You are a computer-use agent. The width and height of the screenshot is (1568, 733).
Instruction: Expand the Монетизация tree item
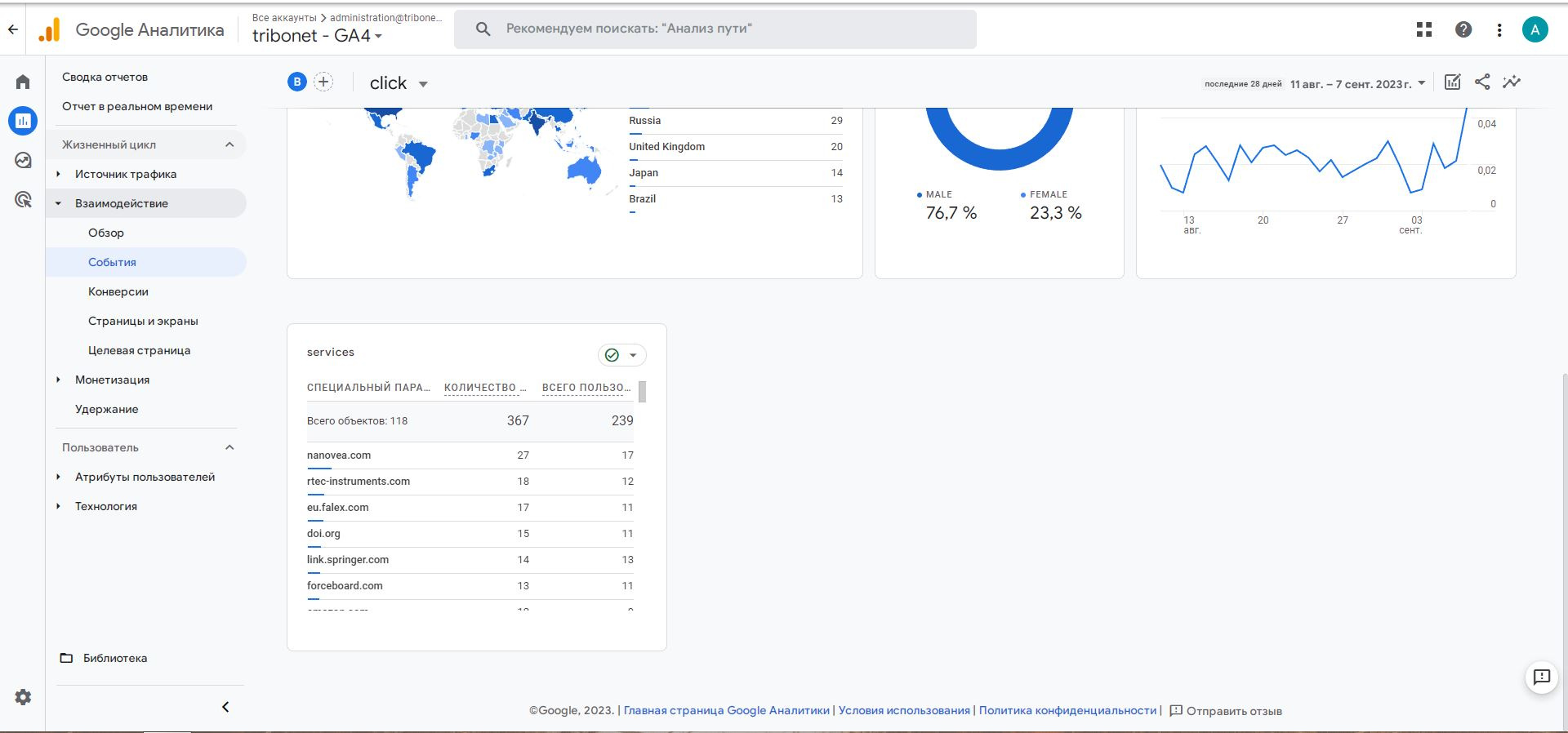(58, 380)
